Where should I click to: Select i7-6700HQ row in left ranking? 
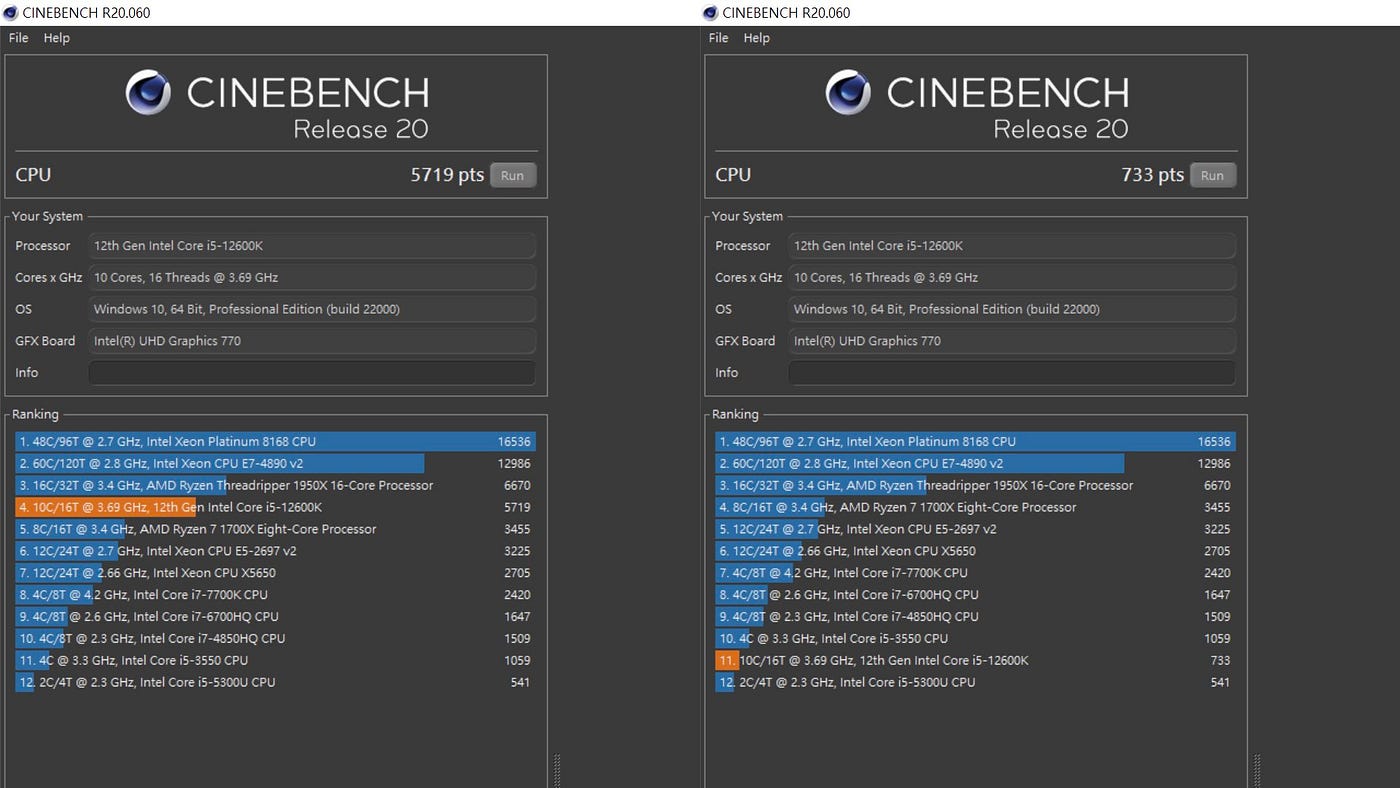tap(275, 617)
